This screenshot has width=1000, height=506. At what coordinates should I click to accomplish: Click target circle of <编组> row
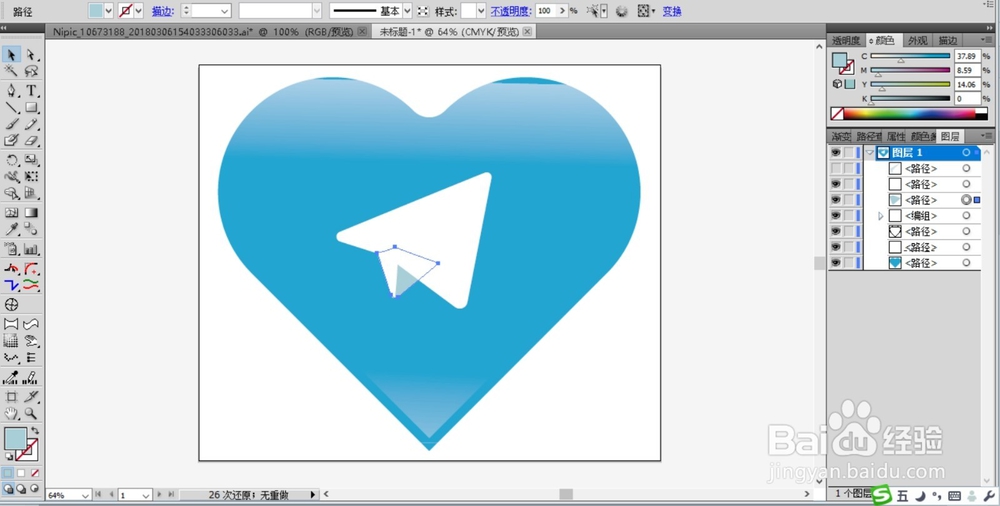point(966,216)
